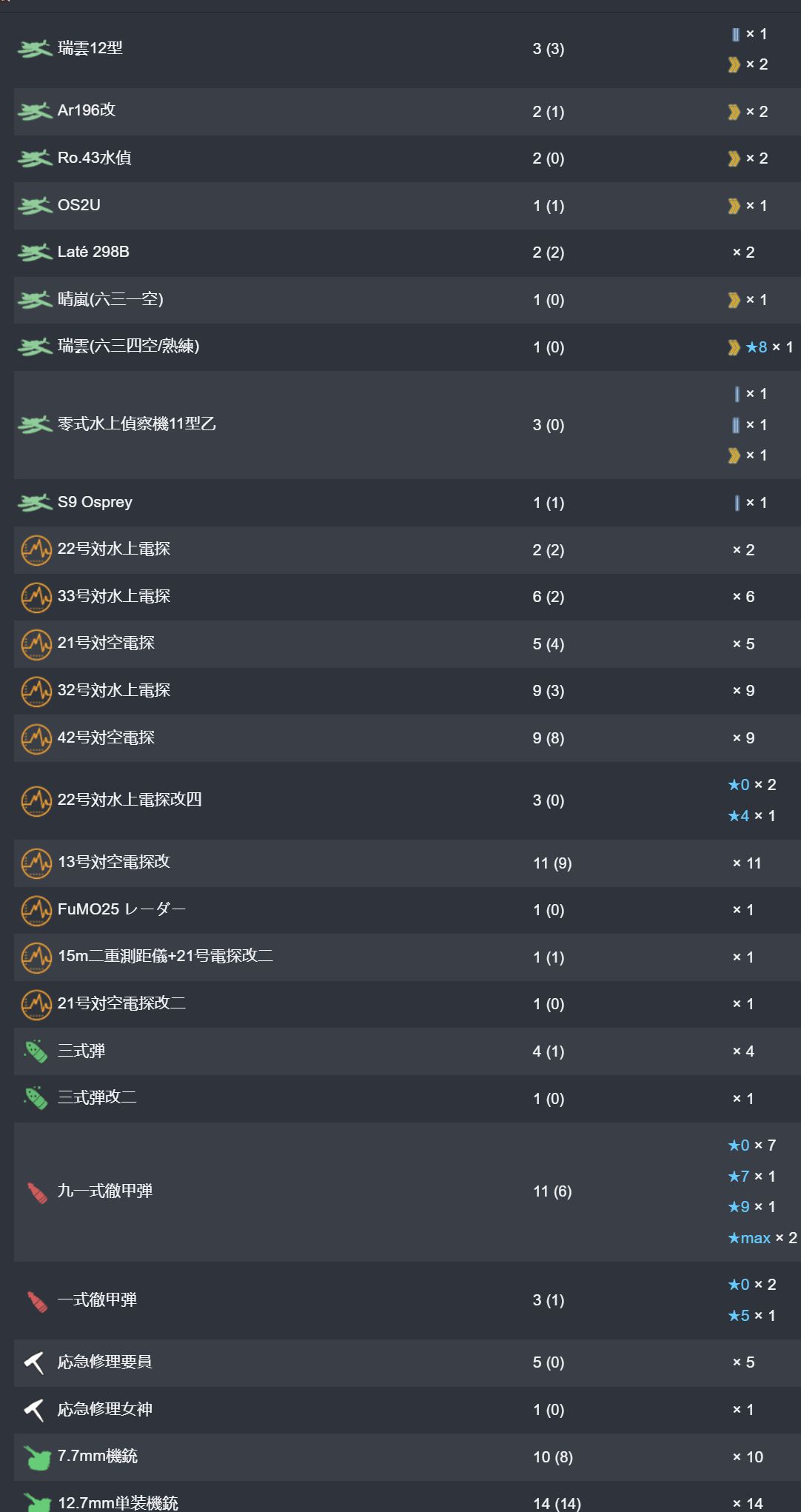Click the seaplane icon beside S9 Osprey
This screenshot has height=1512, width=801.
(35, 504)
